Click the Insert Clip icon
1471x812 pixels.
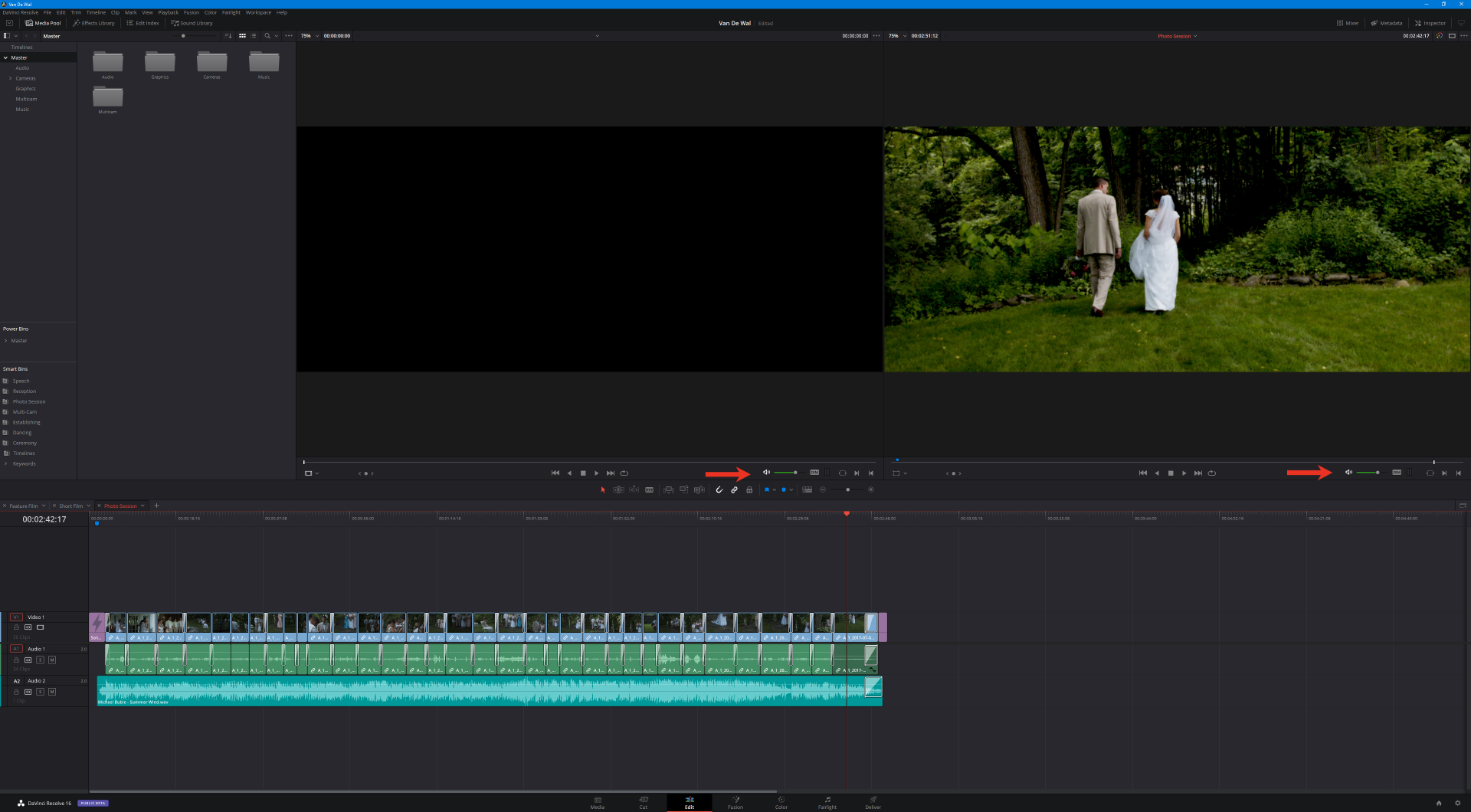click(x=668, y=489)
